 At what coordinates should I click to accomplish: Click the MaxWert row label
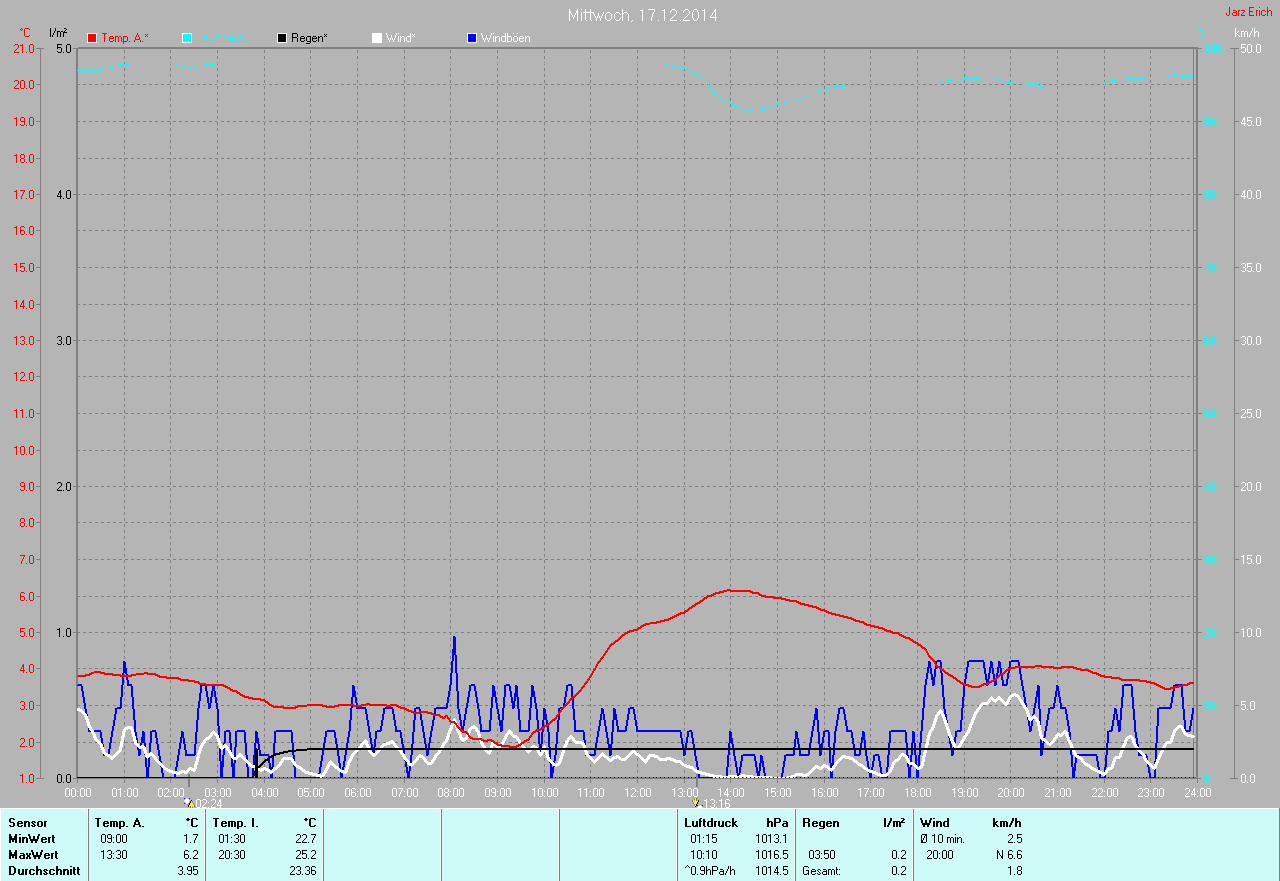(34, 855)
